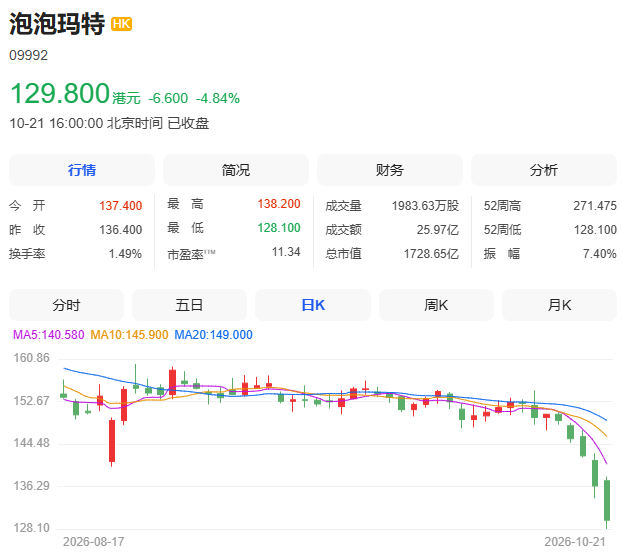
Task: Click the percent change -4.84%
Action: pyautogui.click(x=218, y=98)
